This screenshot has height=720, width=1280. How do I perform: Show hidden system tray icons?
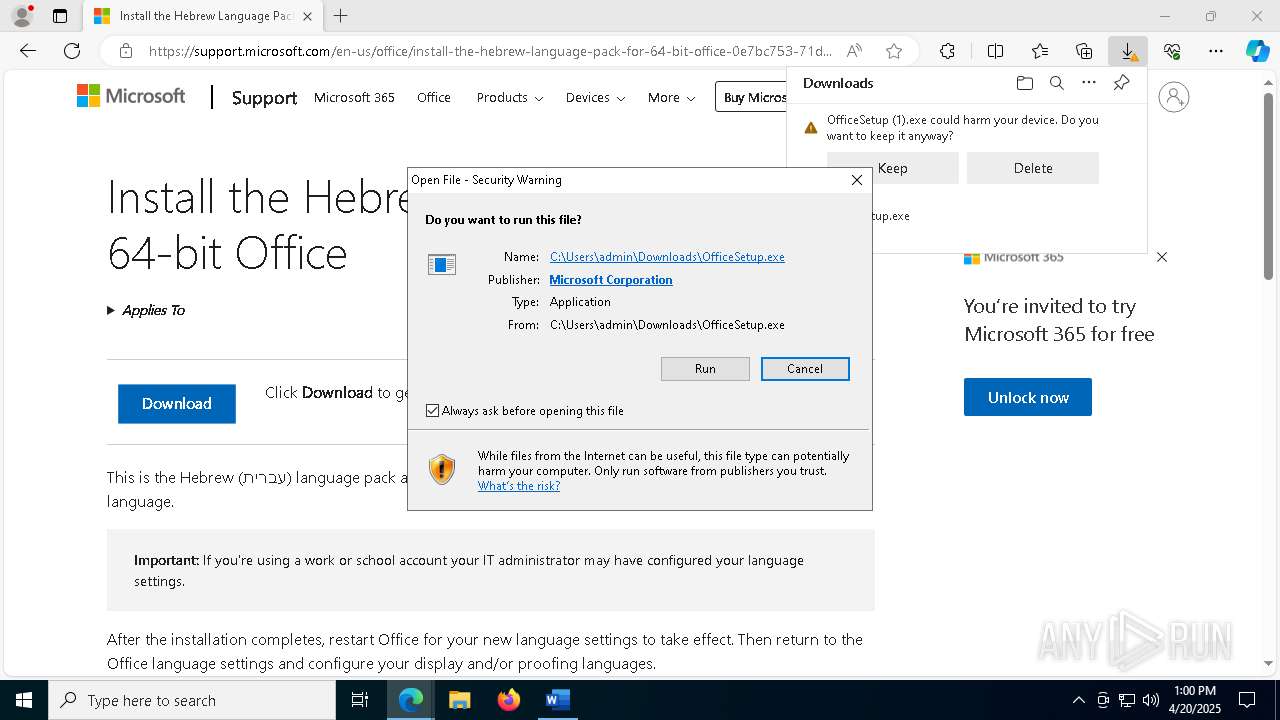pos(1078,700)
